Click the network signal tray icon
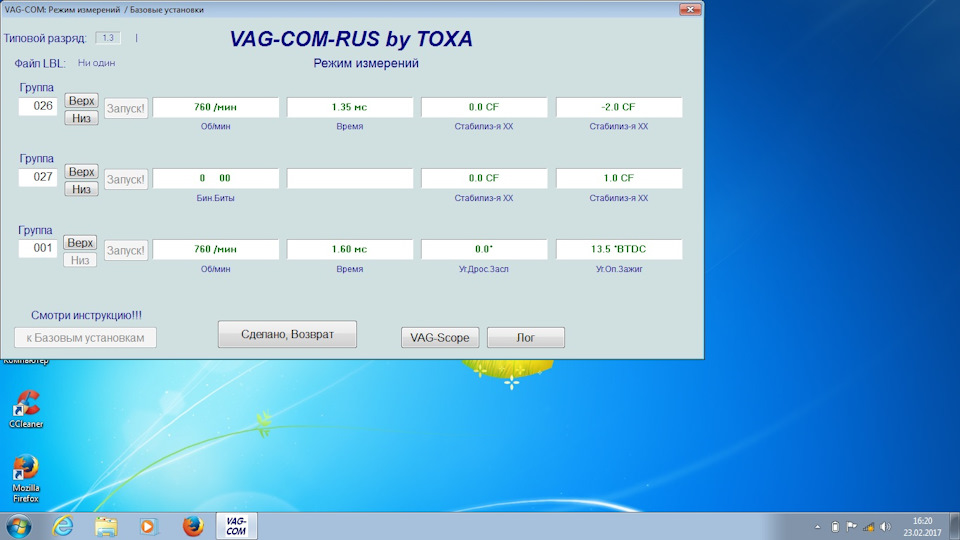 coord(868,527)
